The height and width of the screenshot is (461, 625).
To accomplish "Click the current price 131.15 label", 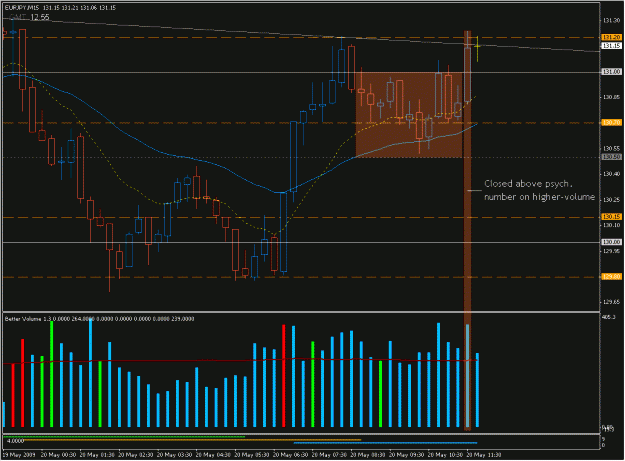I will (x=611, y=46).
